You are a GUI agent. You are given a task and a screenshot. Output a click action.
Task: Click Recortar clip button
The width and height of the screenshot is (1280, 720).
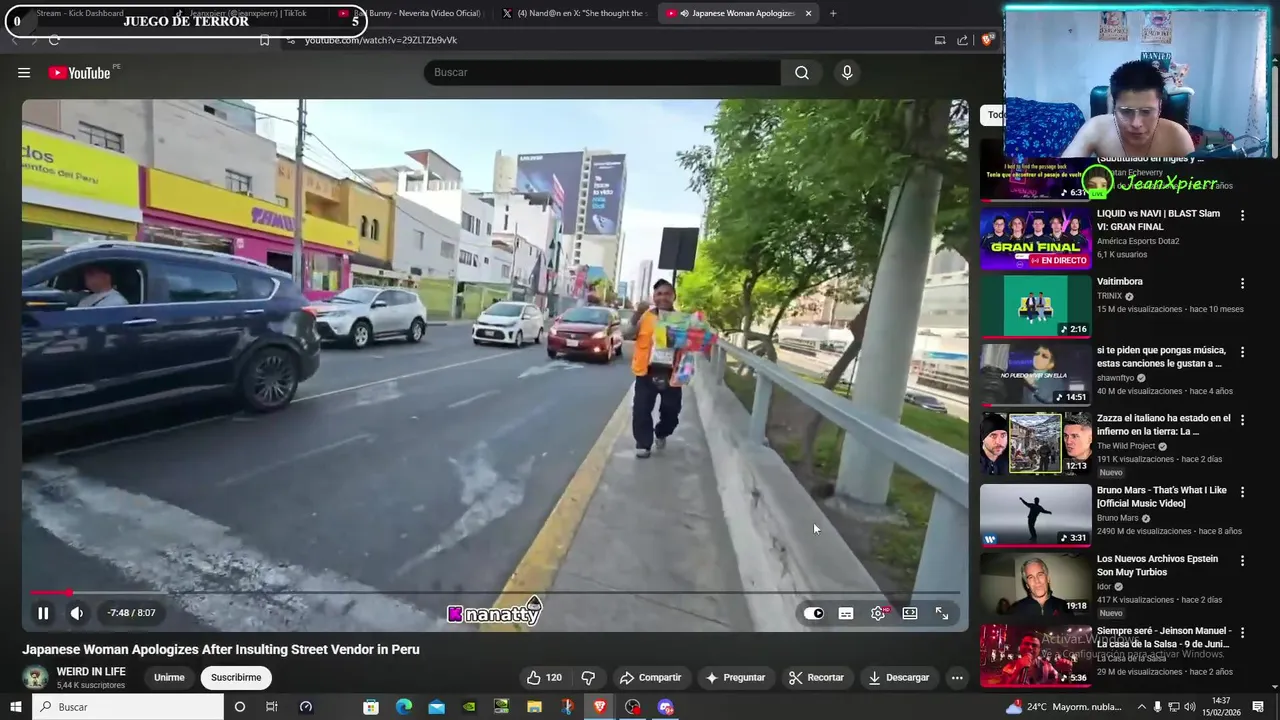pyautogui.click(x=816, y=677)
